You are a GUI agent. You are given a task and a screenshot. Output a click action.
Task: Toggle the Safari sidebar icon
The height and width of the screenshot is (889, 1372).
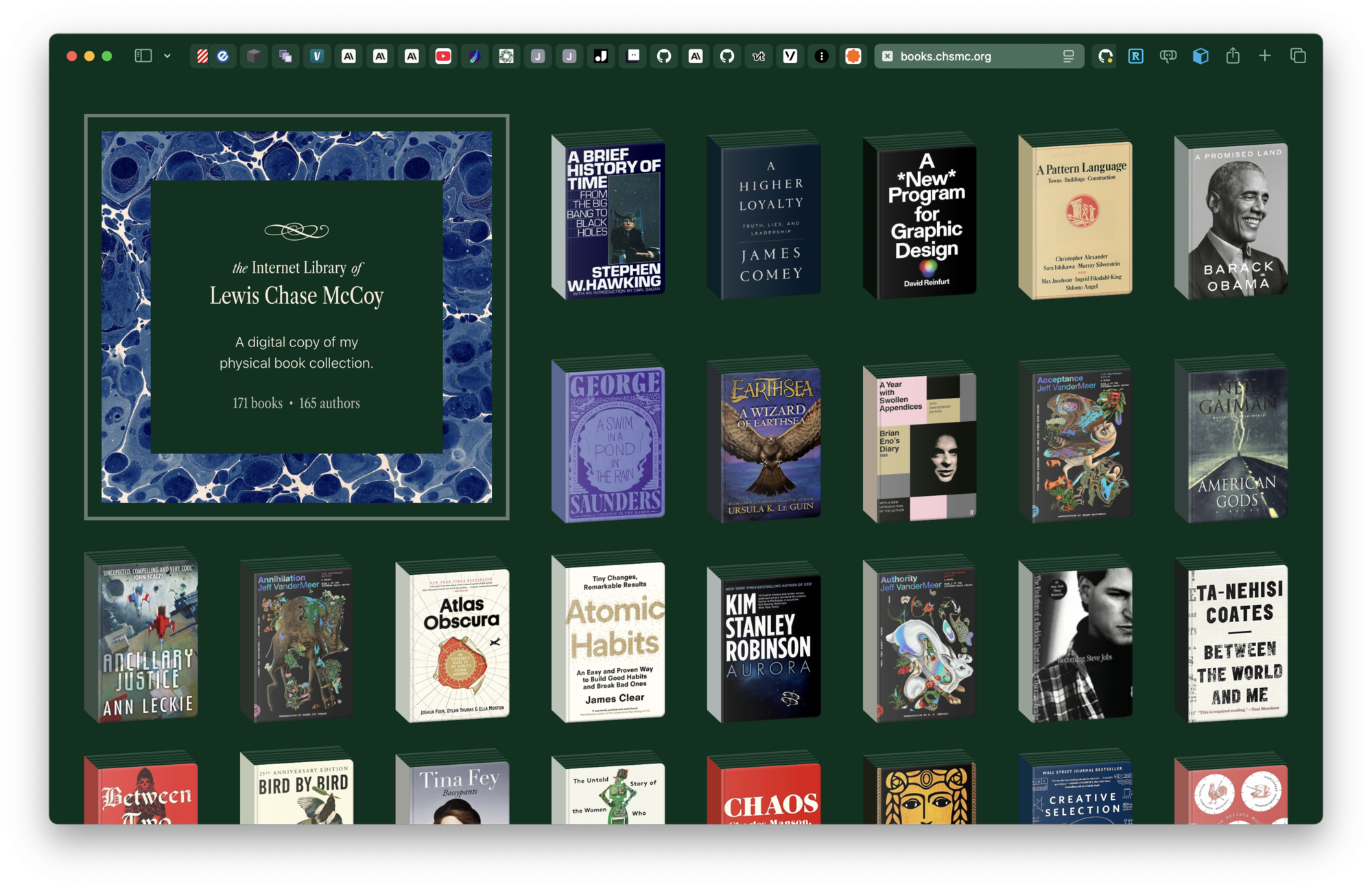tap(143, 56)
